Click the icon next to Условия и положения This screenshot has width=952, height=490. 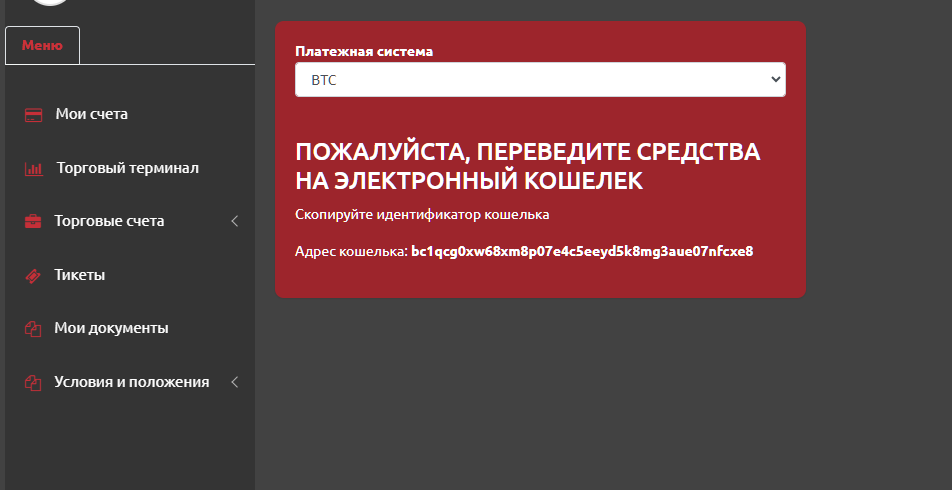pos(33,383)
